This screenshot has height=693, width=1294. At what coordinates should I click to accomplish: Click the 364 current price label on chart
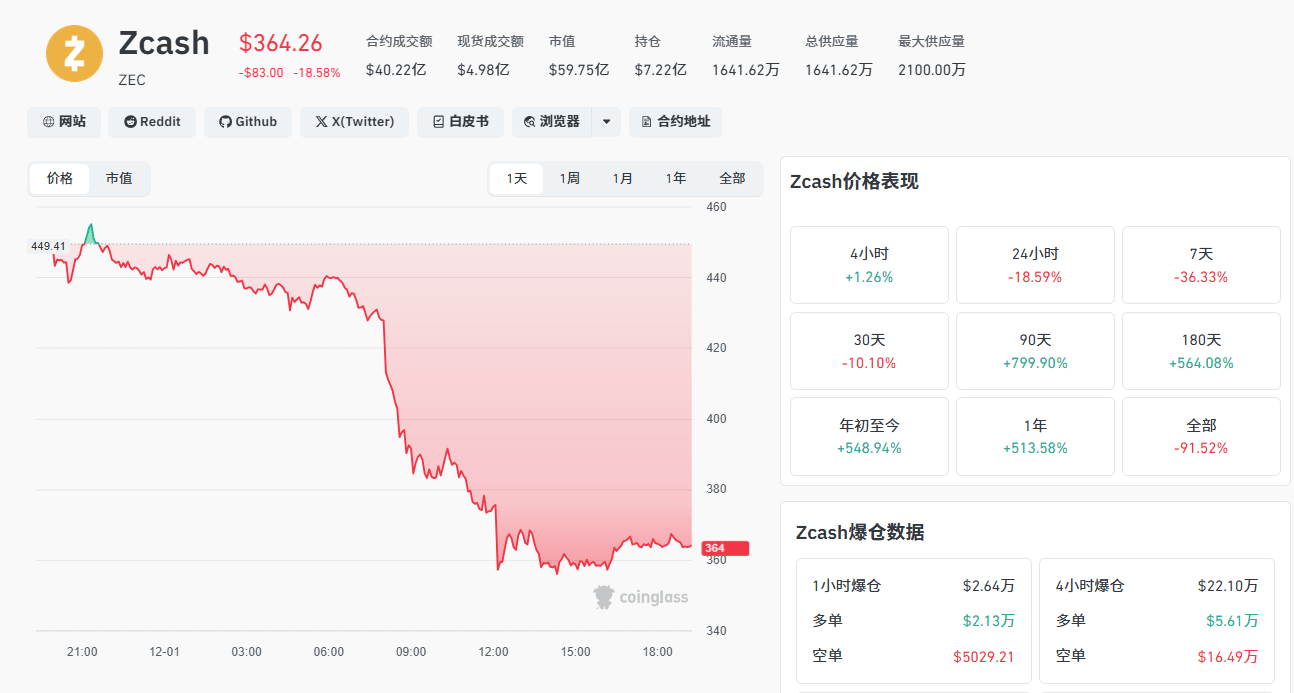tap(725, 548)
